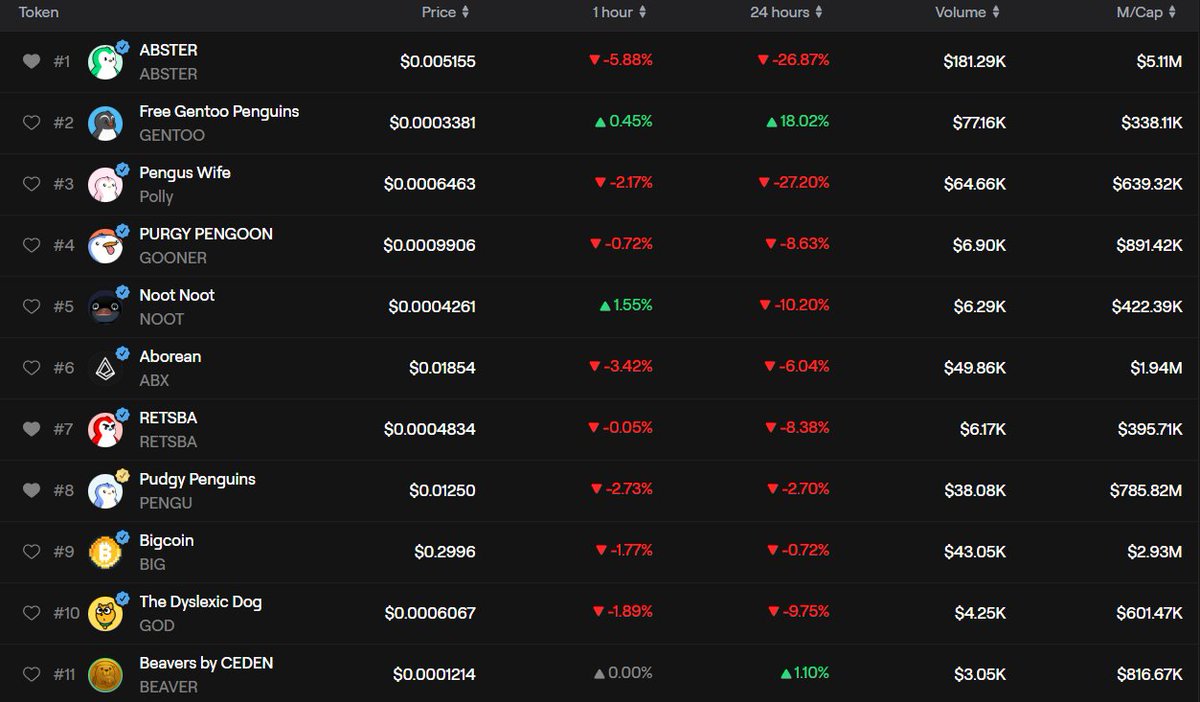
Task: Open the Noot Noot token link
Action: [177, 295]
